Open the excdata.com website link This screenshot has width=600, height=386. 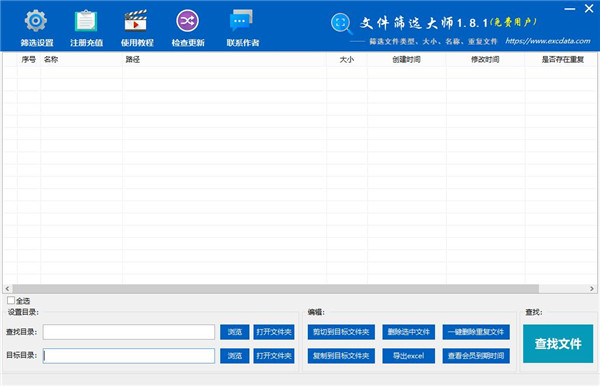point(548,41)
